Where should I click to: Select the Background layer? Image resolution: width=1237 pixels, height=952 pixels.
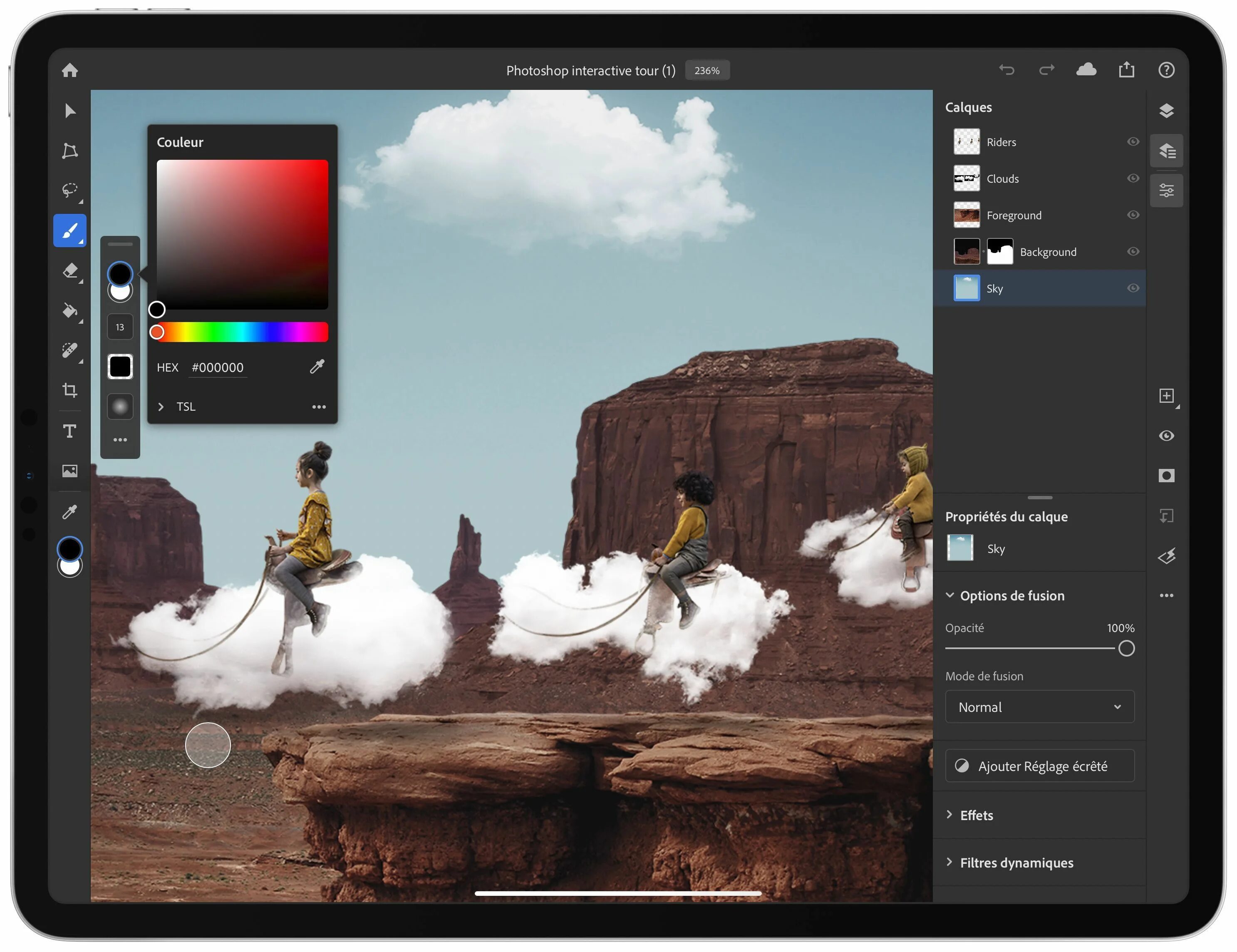tap(1048, 252)
